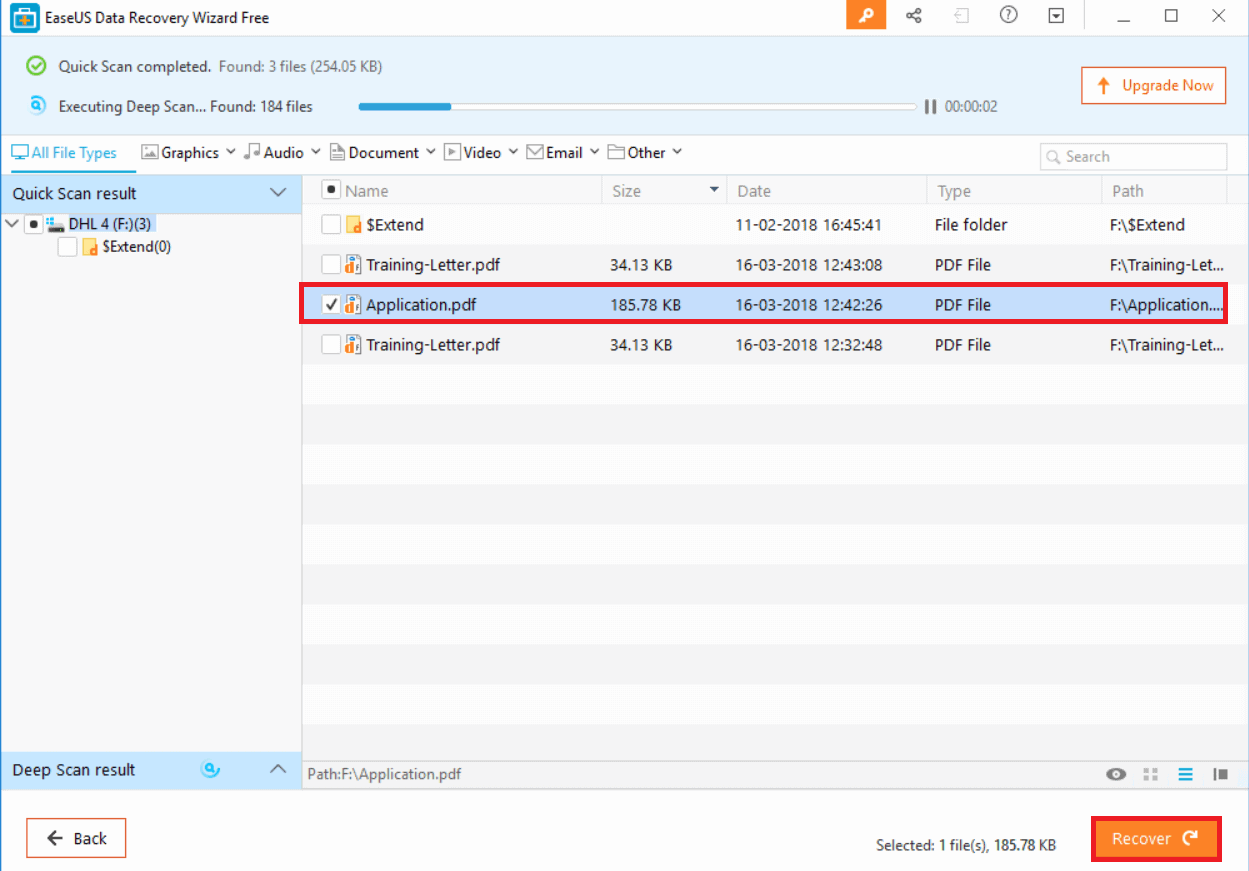Select all files via the Name header checkbox

coord(330,189)
